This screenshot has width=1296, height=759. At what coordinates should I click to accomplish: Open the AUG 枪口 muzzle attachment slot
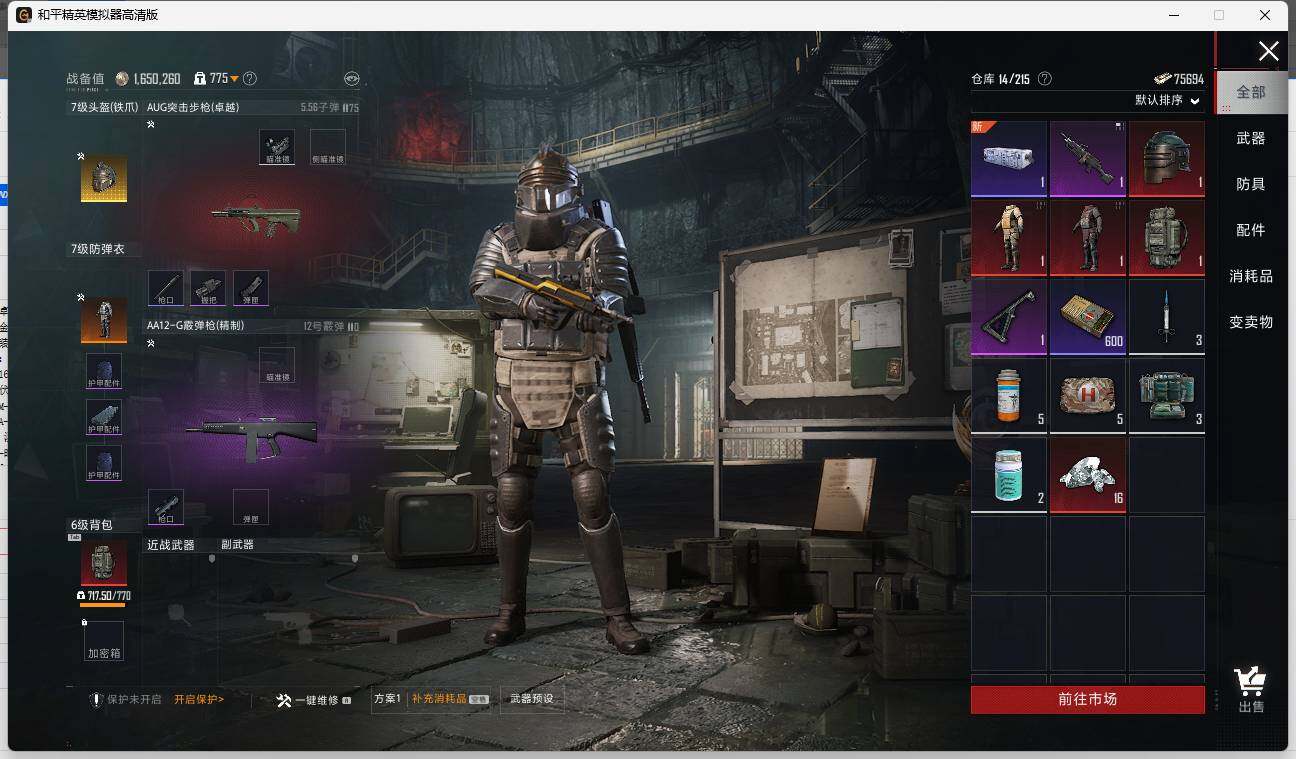click(x=166, y=288)
